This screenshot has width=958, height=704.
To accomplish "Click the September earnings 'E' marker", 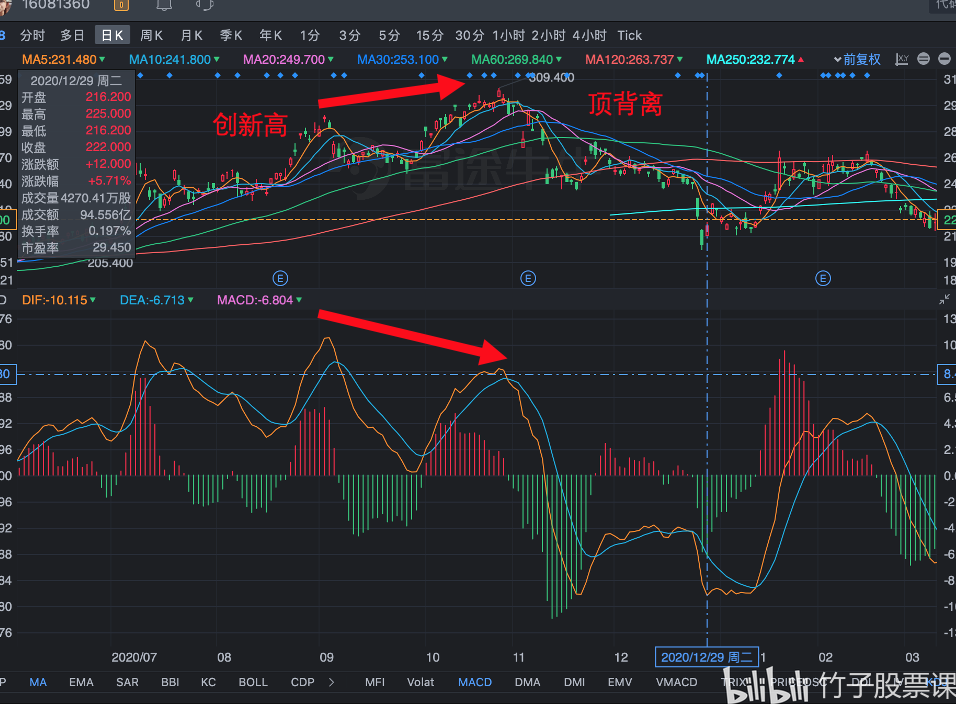I will 281,277.
